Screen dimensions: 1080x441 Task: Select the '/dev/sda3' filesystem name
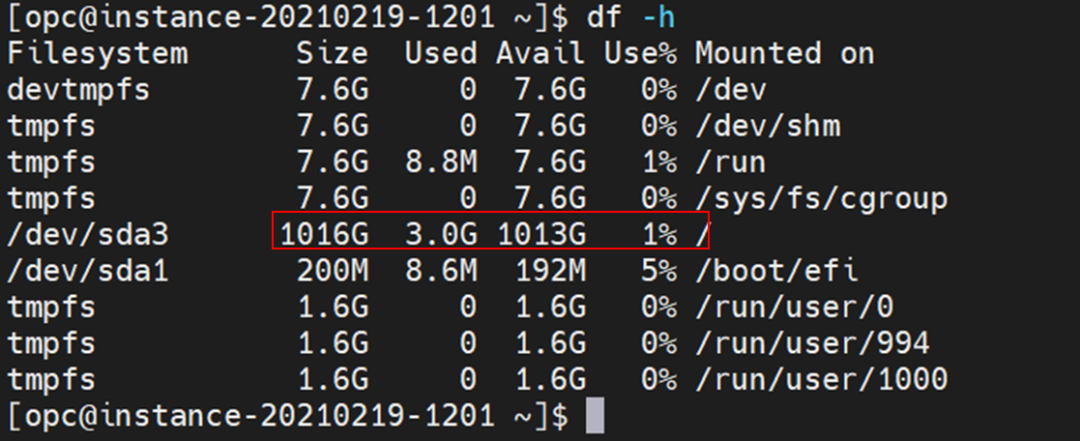pyautogui.click(x=87, y=236)
